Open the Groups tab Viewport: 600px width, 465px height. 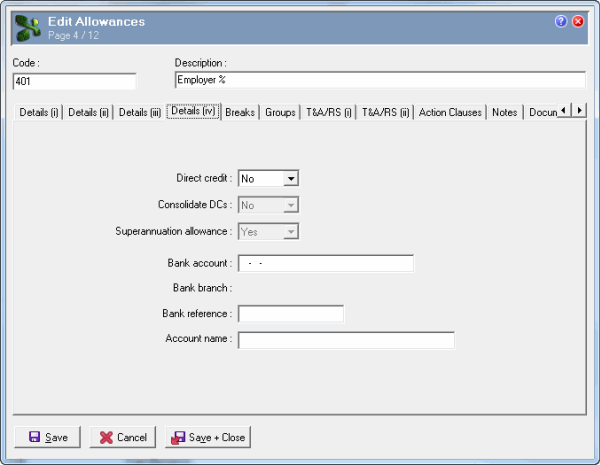pos(280,113)
